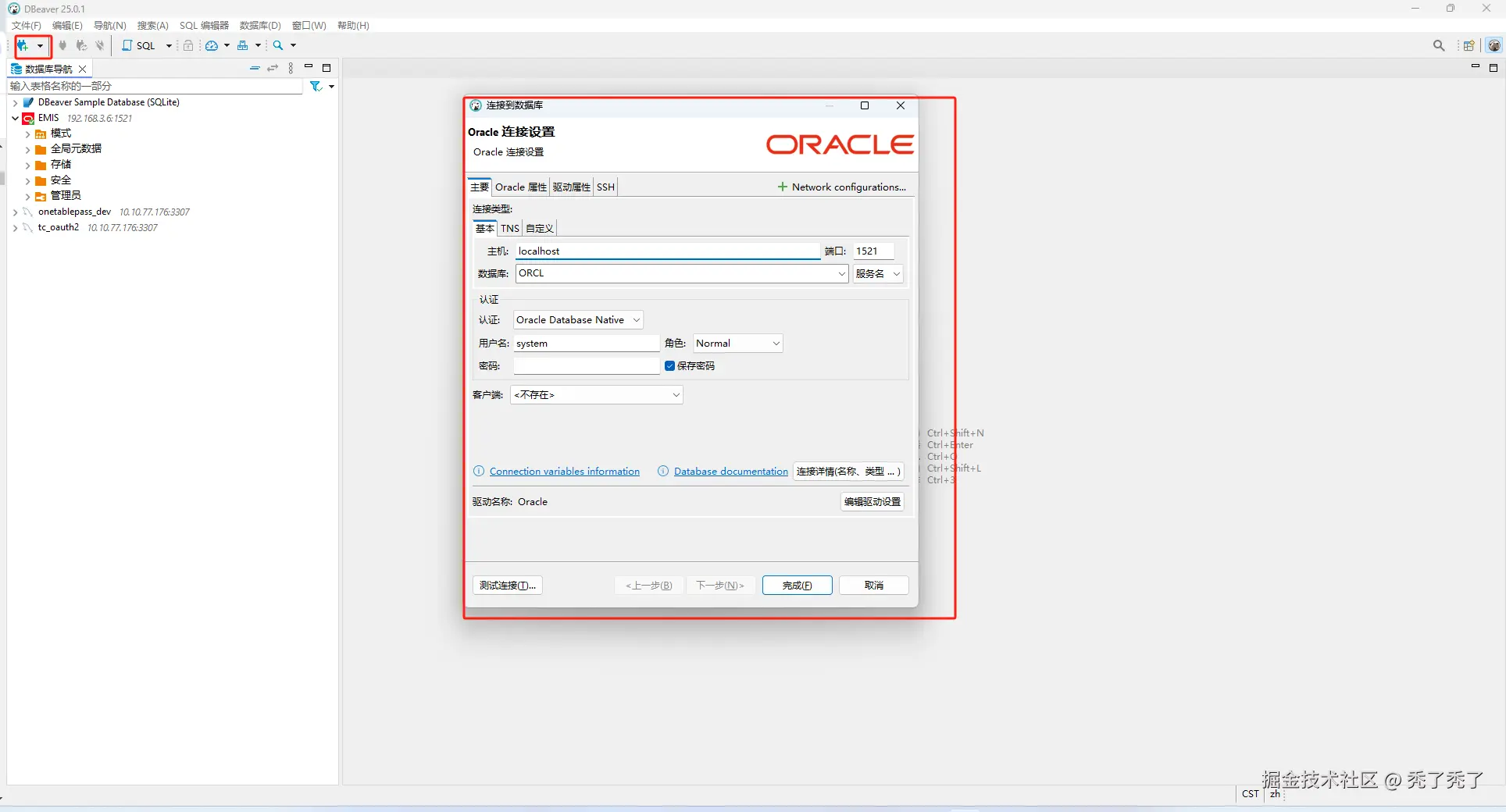Open the 角色 Normal dropdown
This screenshot has width=1506, height=812.
click(x=737, y=344)
